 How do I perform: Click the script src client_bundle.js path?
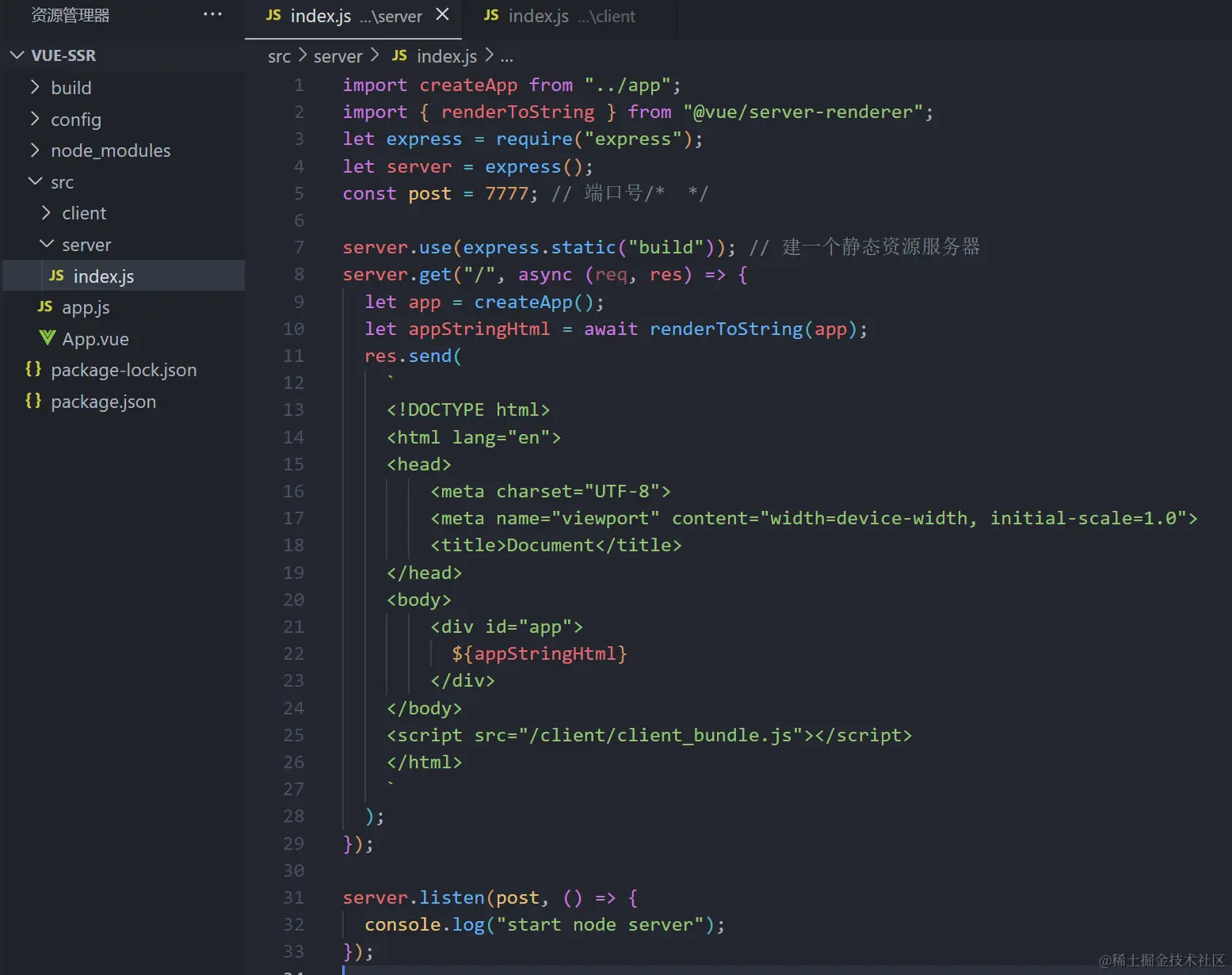coord(660,735)
